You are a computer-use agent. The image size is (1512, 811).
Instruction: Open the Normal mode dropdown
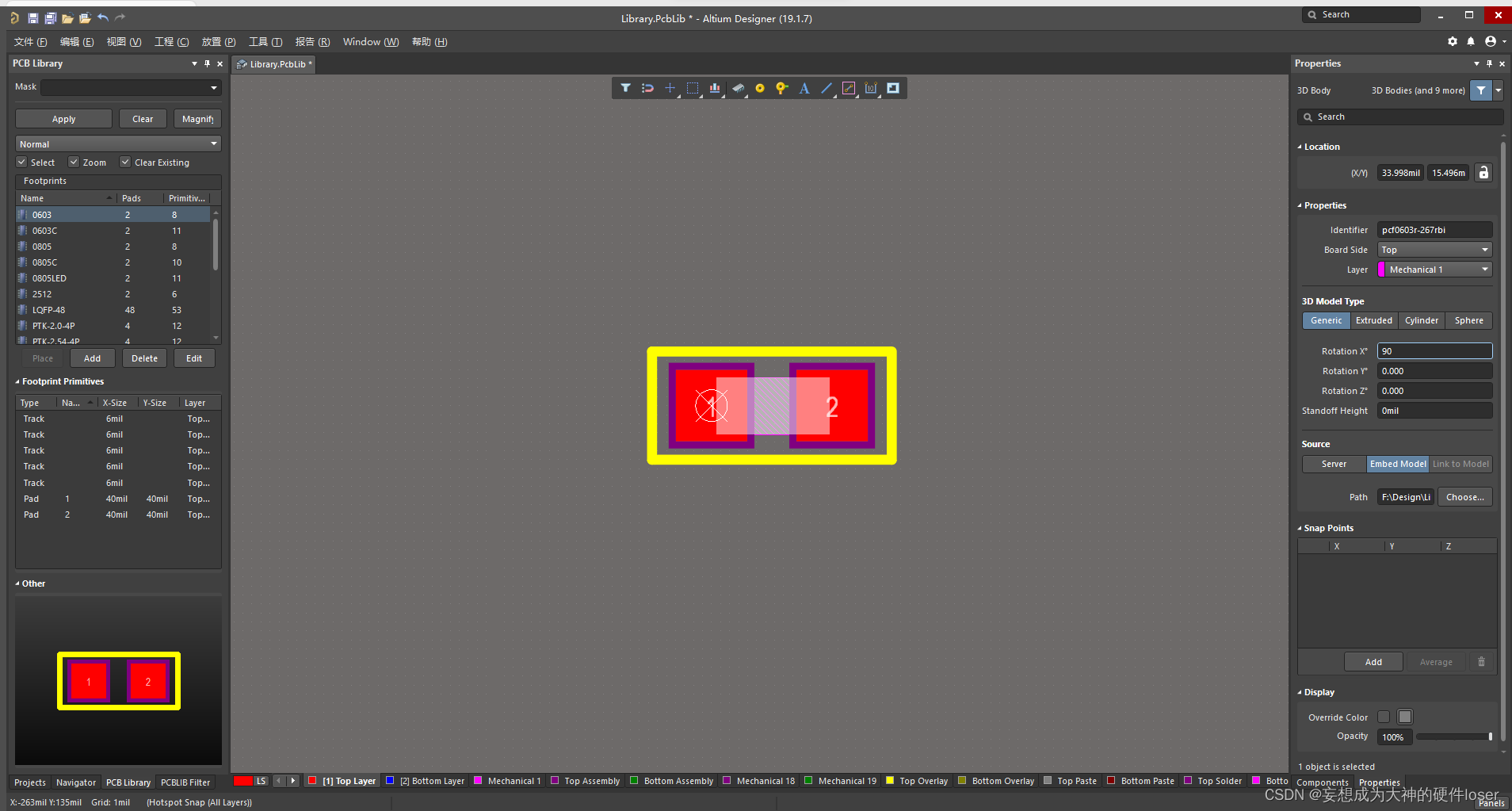coord(118,143)
